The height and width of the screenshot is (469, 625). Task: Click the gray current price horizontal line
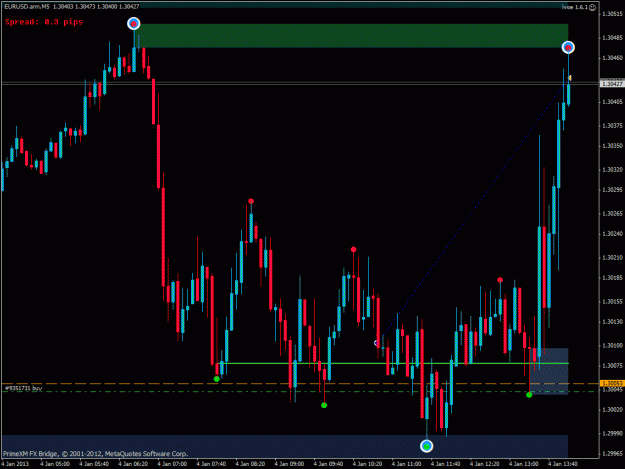tap(300, 83)
